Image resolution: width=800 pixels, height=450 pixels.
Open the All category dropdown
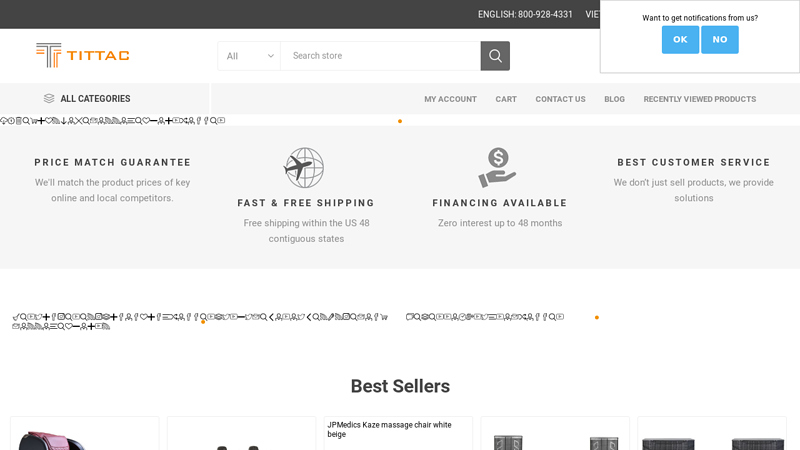click(x=249, y=56)
